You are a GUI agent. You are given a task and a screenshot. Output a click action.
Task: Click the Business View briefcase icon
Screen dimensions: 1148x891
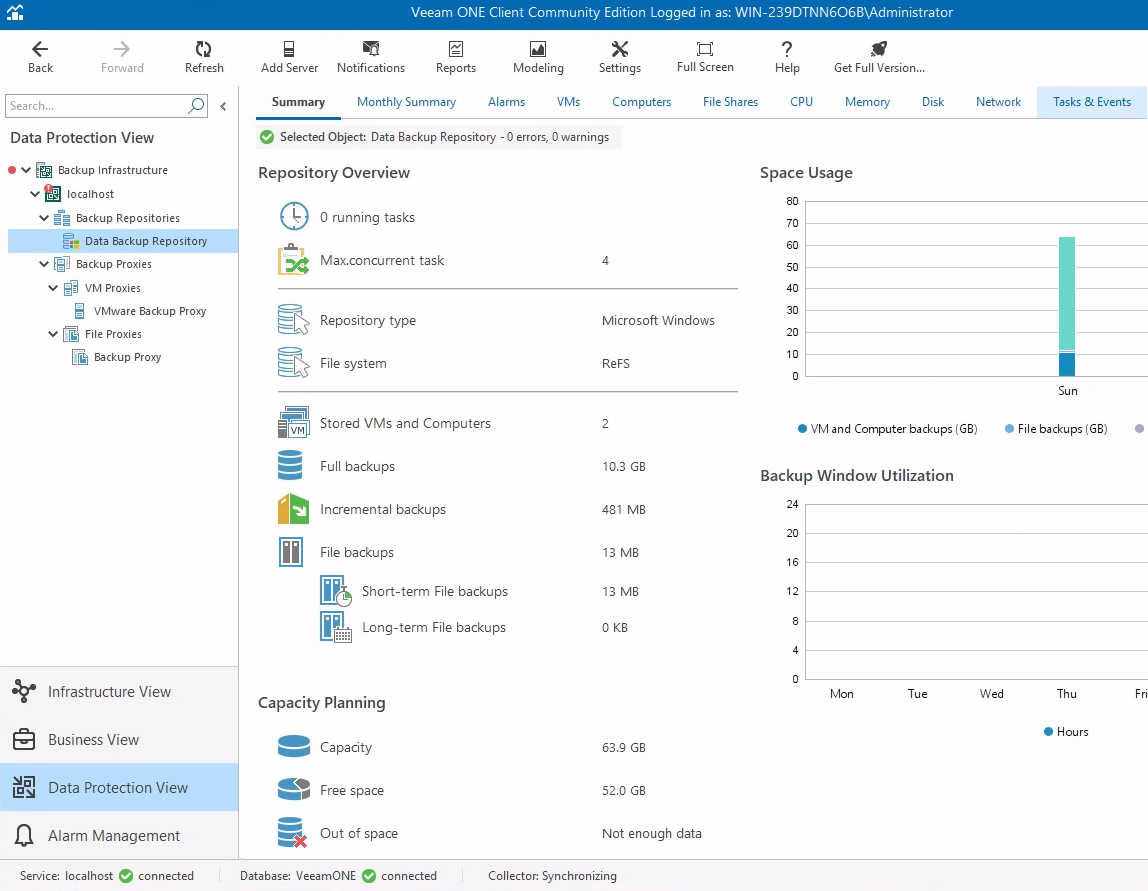point(24,739)
